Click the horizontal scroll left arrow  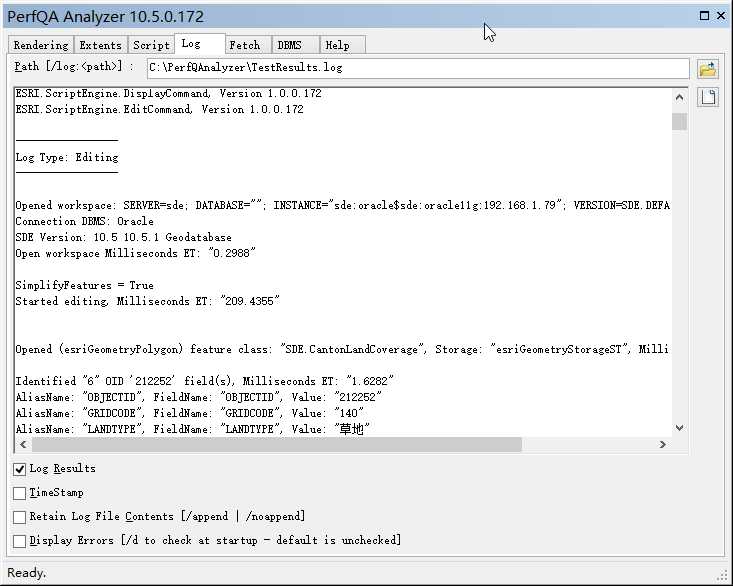[x=23, y=444]
